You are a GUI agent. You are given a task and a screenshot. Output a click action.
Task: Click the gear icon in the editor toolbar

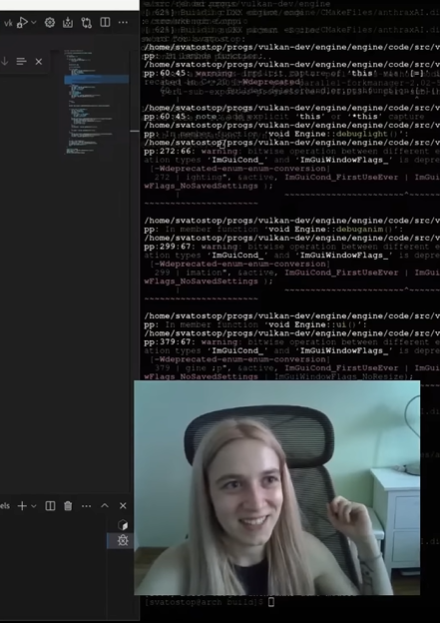[50, 23]
